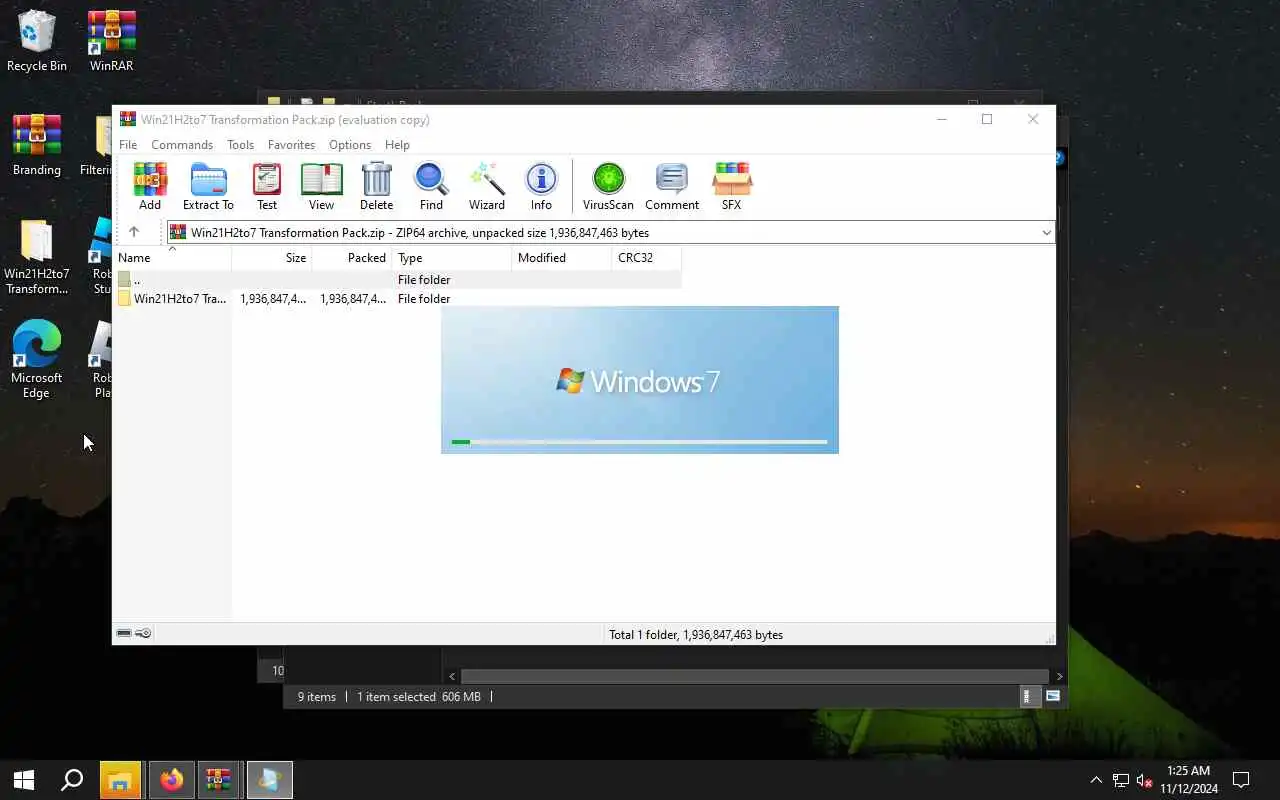Open Windows Start button
This screenshot has height=800, width=1280.
(x=24, y=780)
